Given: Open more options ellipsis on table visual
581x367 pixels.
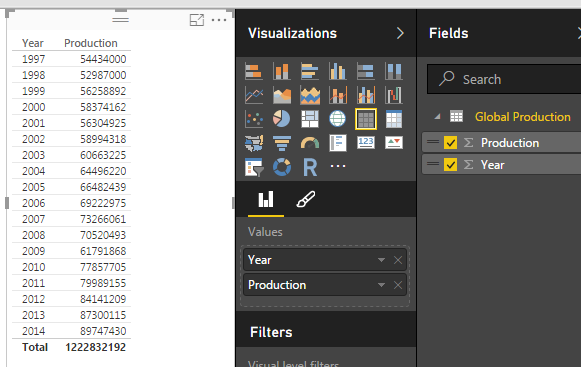Looking at the screenshot, I should [x=219, y=20].
